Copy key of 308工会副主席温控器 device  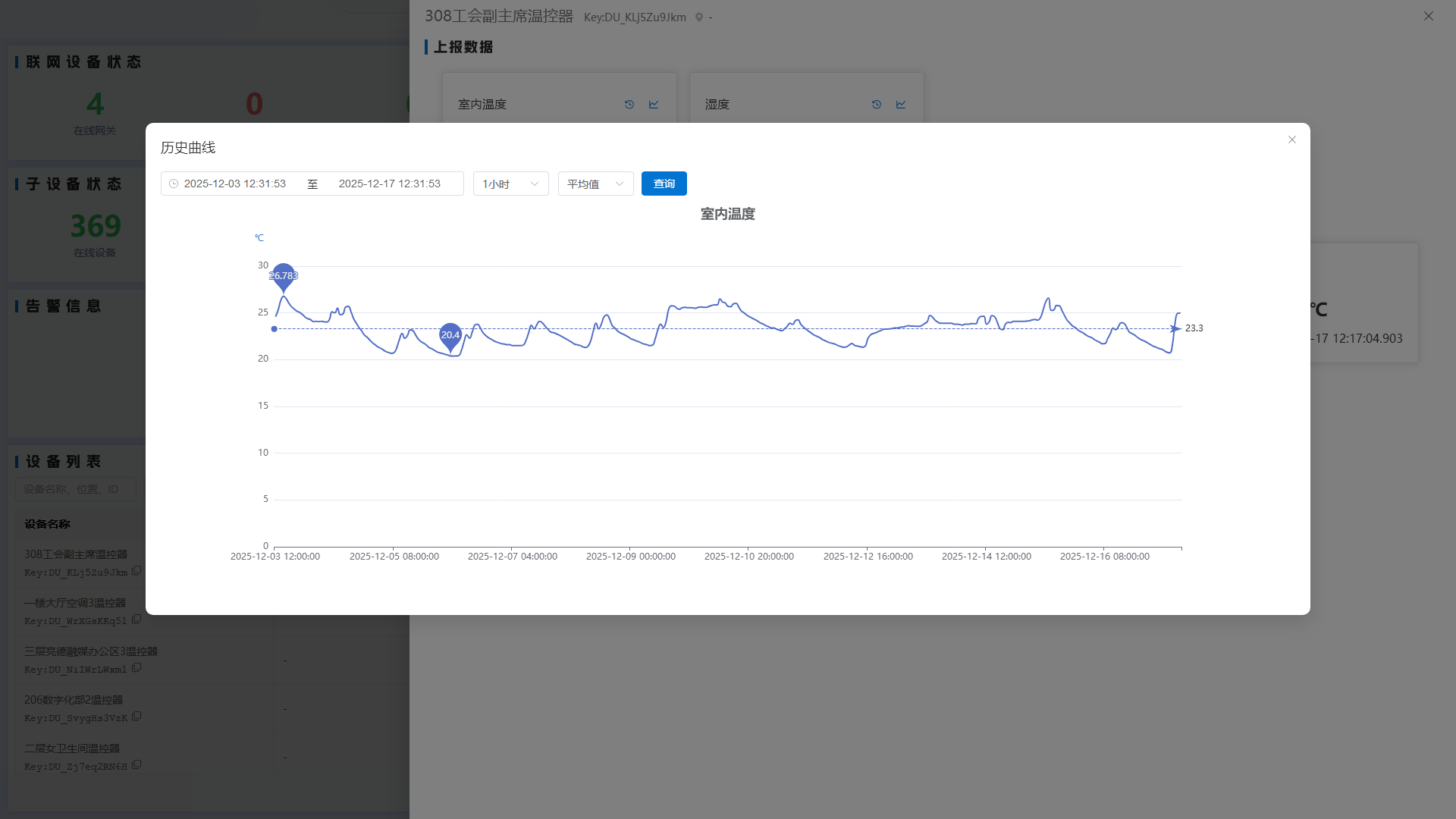point(136,571)
